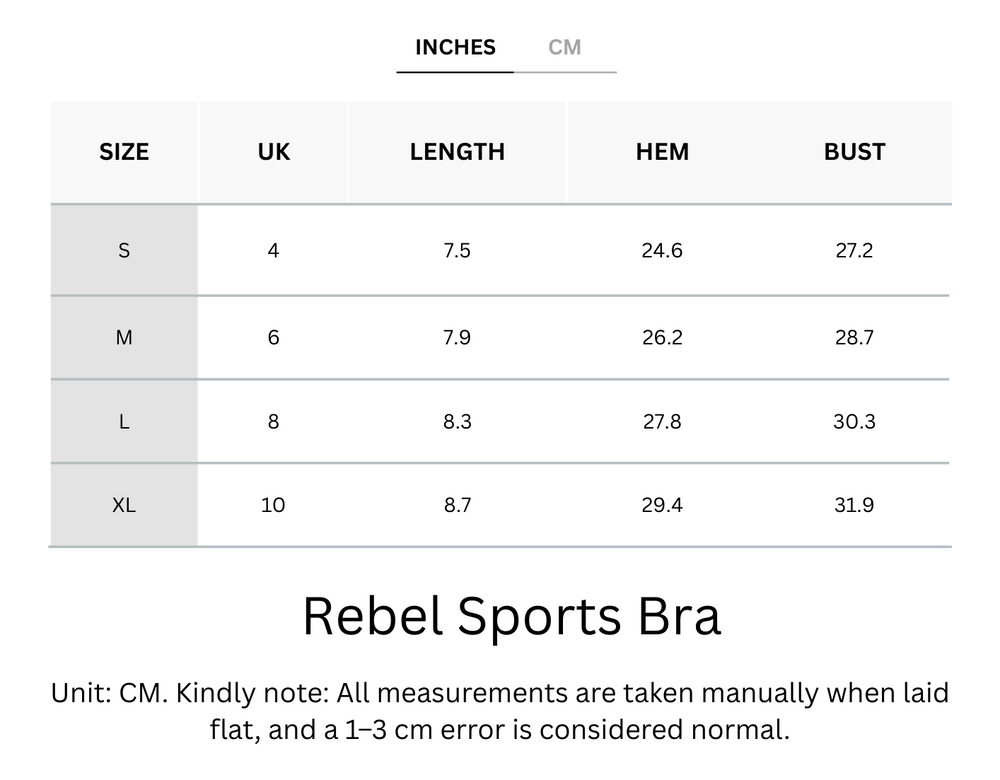Click the 31.9 bust value for XL

point(855,505)
